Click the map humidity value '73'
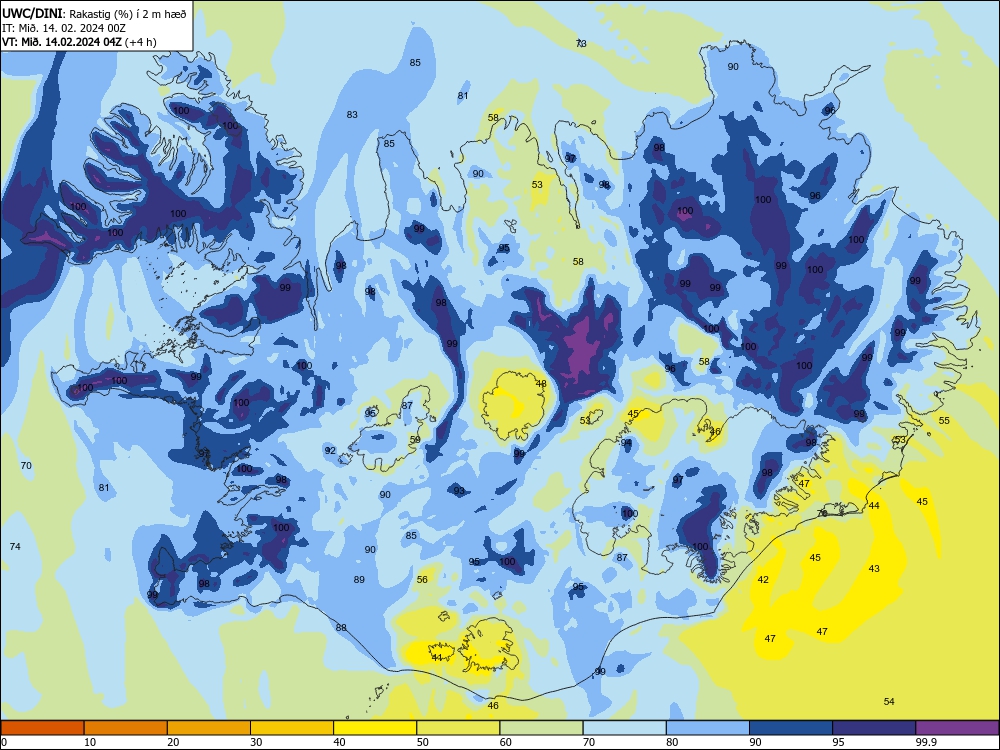 (581, 44)
